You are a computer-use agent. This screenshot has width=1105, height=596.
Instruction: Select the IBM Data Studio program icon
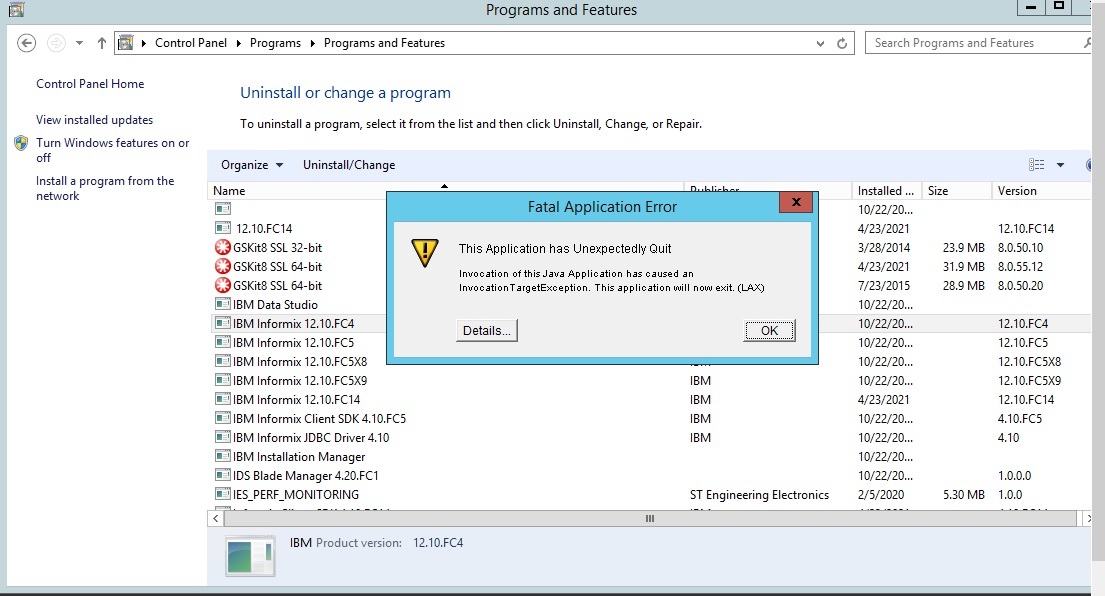coord(223,305)
